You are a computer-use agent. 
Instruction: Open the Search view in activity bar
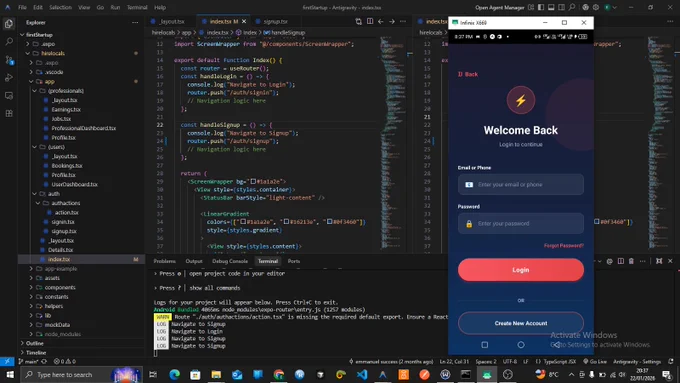point(9,42)
